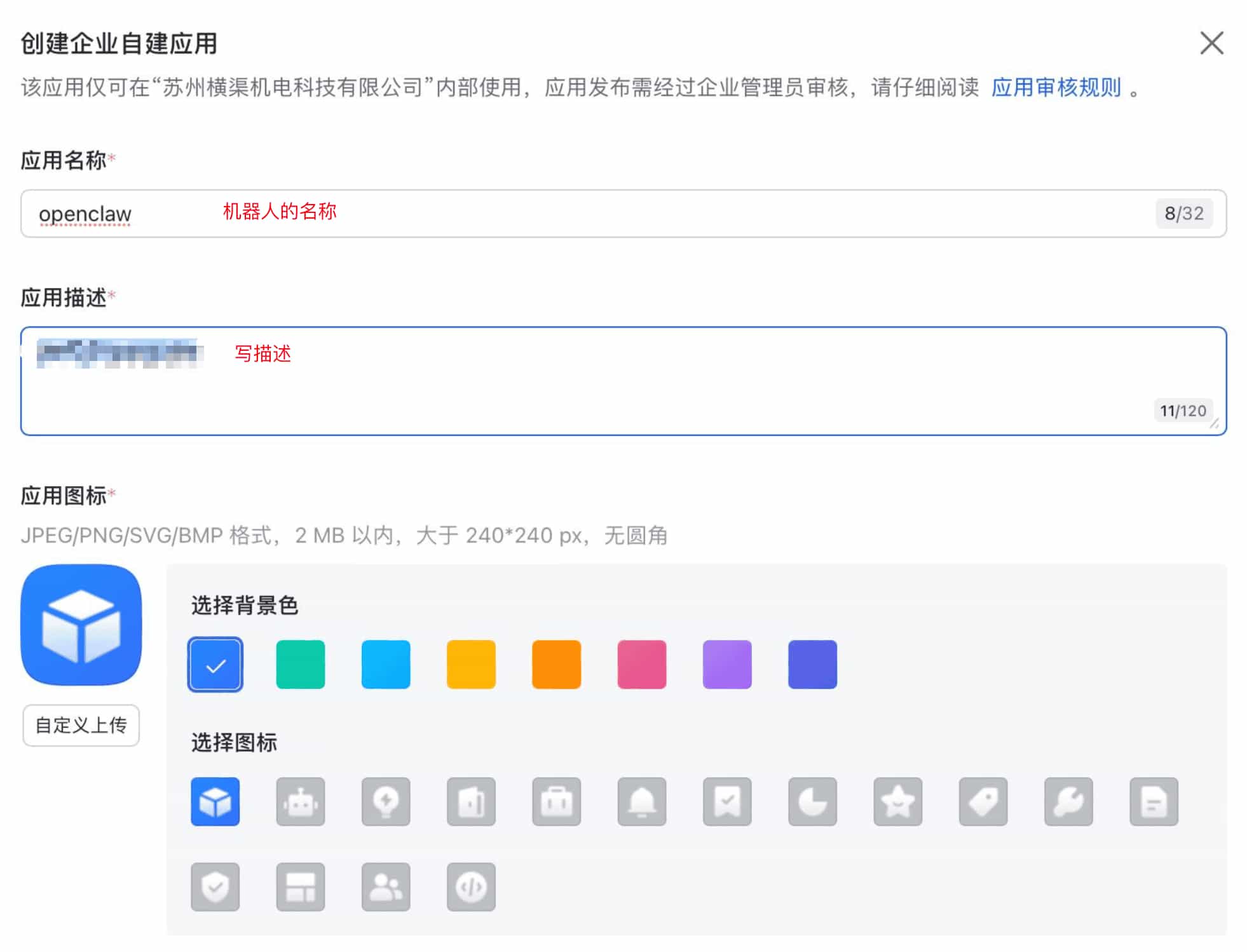Pick the briefcase icon option
The image size is (1247, 952).
point(556,801)
